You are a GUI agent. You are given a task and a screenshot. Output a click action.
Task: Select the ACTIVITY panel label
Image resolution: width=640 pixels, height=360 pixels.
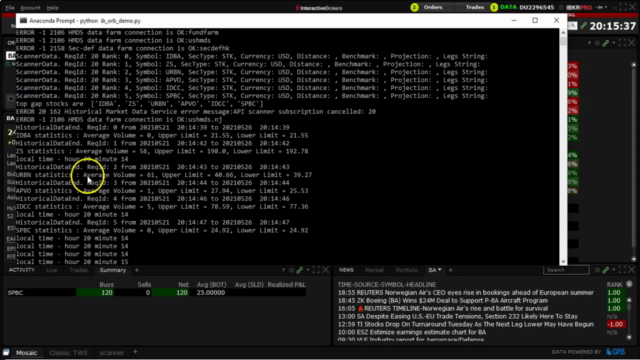[22, 270]
